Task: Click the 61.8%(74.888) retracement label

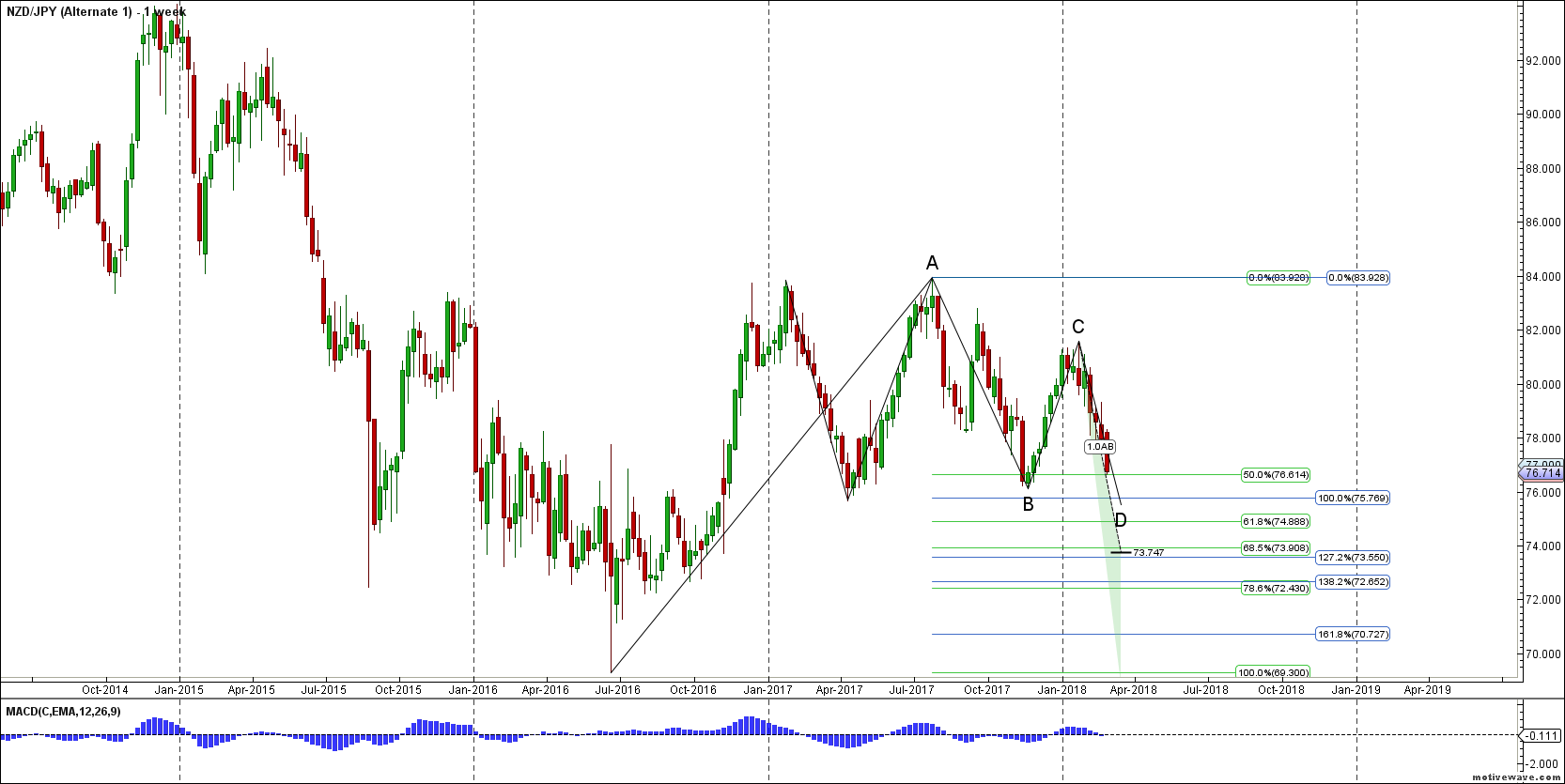Action: pyautogui.click(x=1276, y=522)
